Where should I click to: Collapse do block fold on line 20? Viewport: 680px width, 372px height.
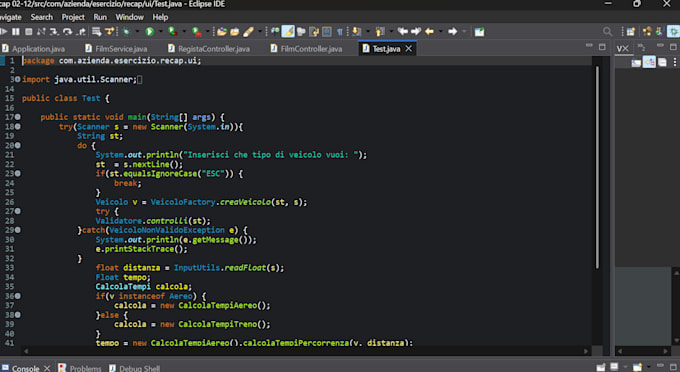tap(17, 145)
